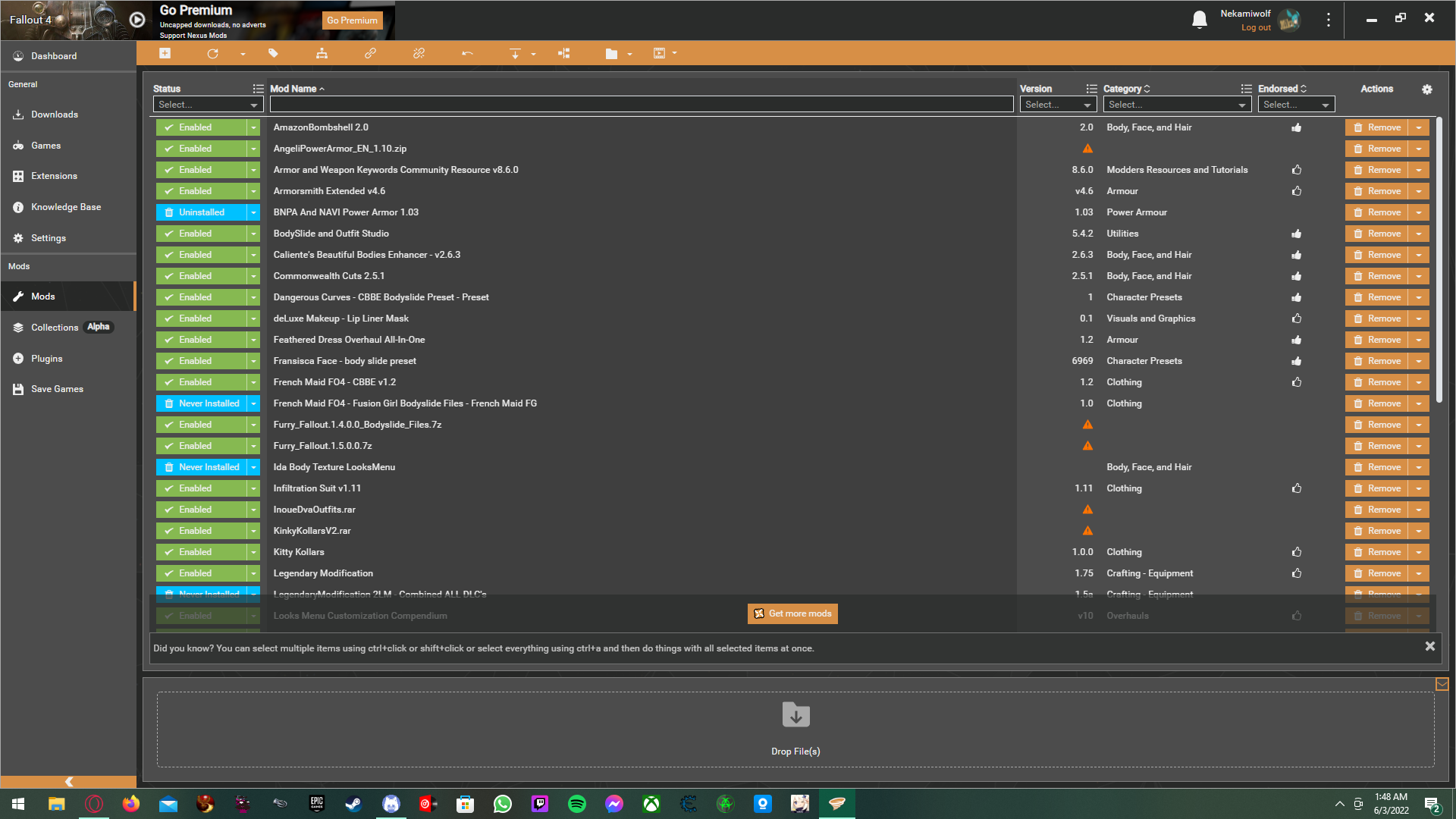This screenshot has height=819, width=1456.
Task: Open Spotify from the taskbar
Action: pos(576,804)
